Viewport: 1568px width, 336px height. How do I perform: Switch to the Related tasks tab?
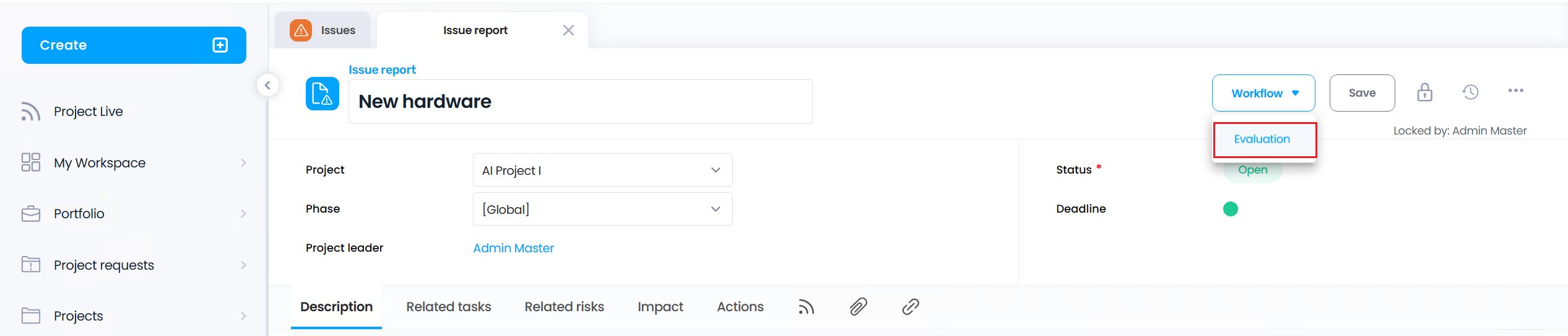click(x=448, y=307)
